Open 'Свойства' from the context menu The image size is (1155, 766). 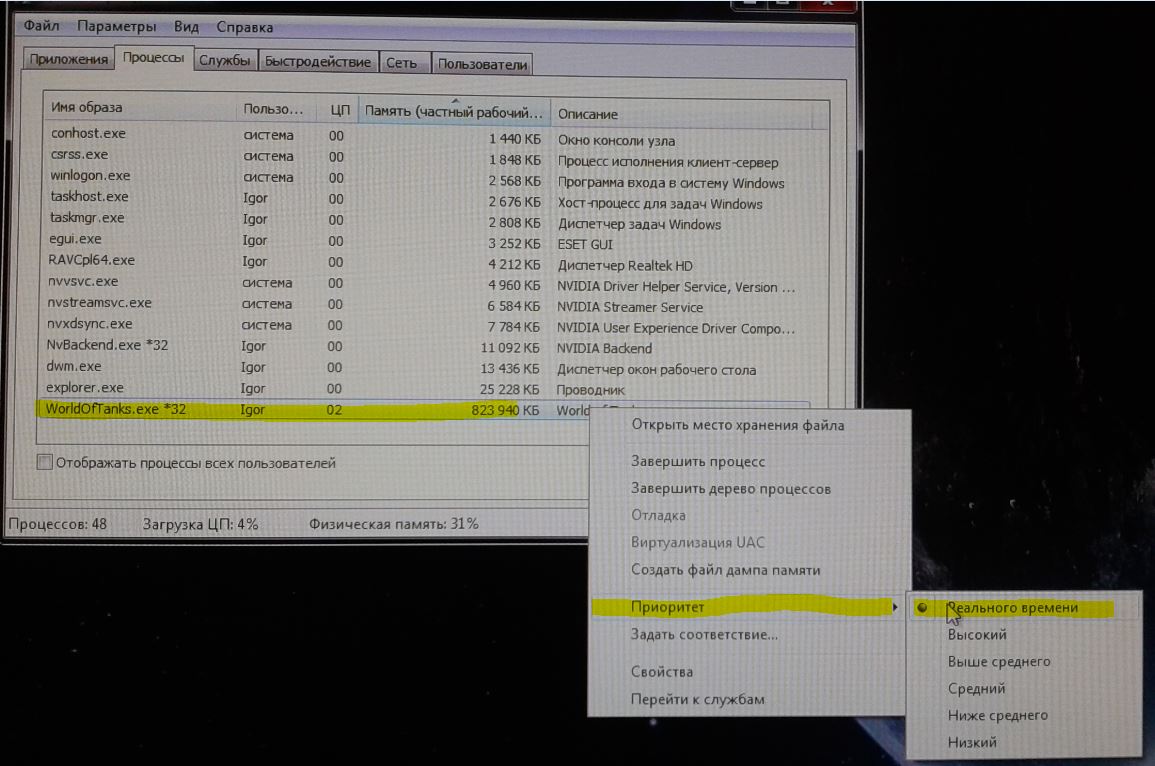click(x=661, y=672)
